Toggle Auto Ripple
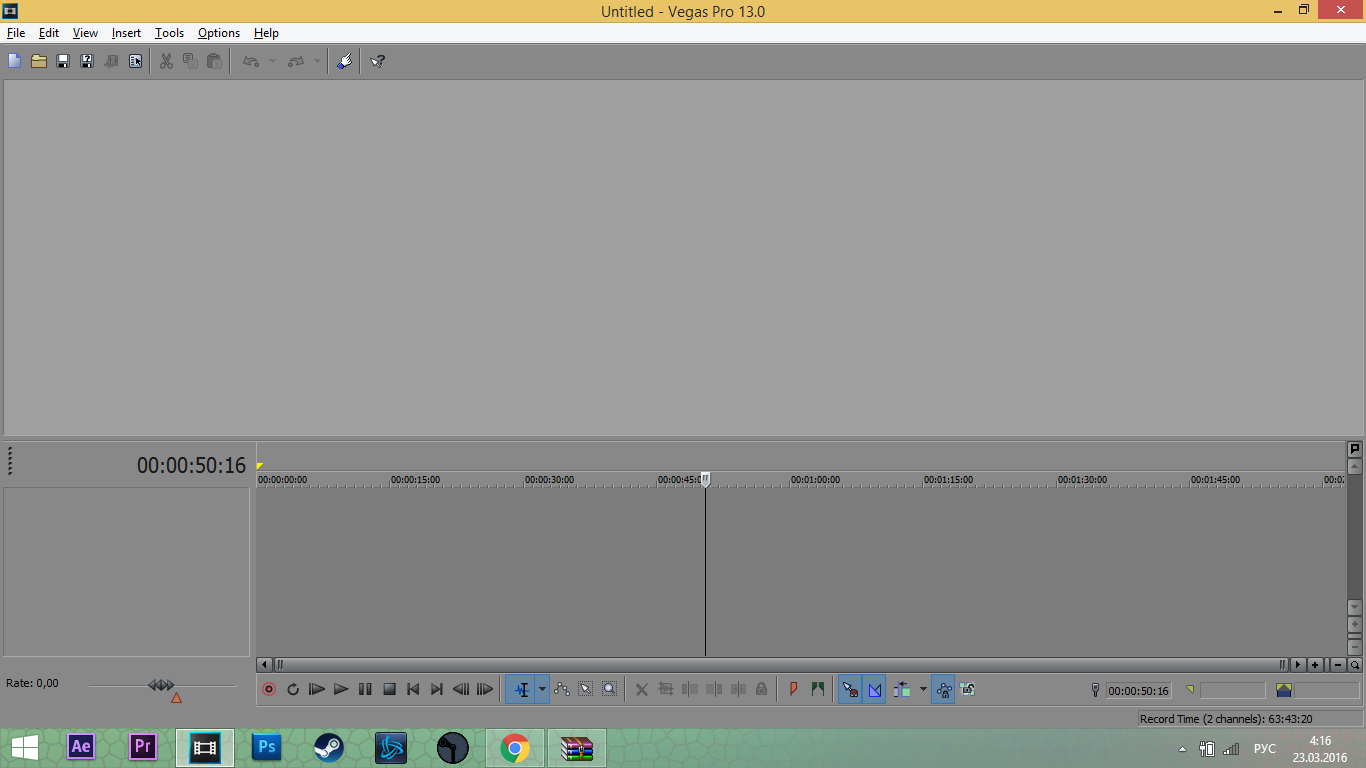Image resolution: width=1366 pixels, height=768 pixels. point(902,689)
